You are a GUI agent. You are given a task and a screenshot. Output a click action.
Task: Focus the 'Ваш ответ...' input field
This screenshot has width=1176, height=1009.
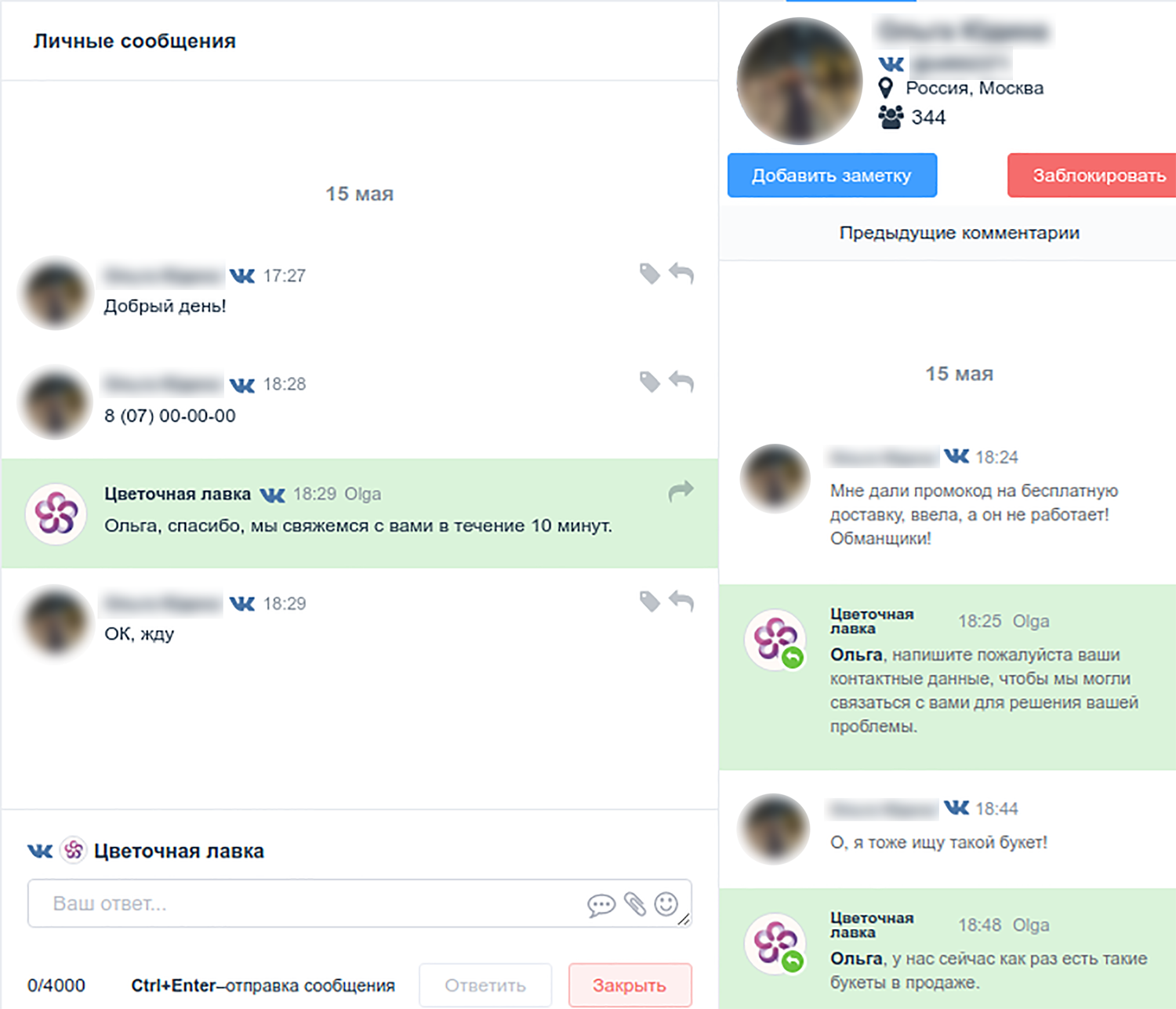click(360, 903)
